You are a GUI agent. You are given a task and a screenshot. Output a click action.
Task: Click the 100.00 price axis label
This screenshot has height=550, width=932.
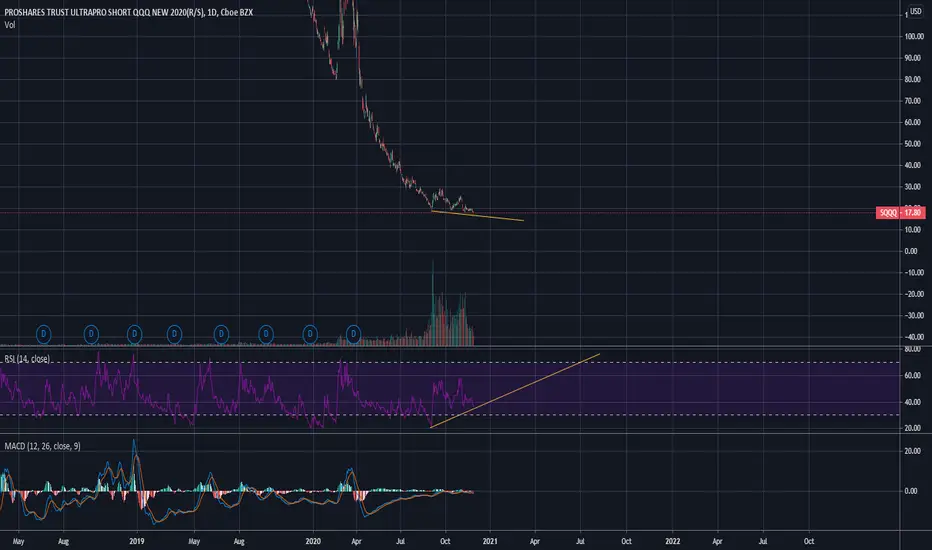(x=914, y=36)
